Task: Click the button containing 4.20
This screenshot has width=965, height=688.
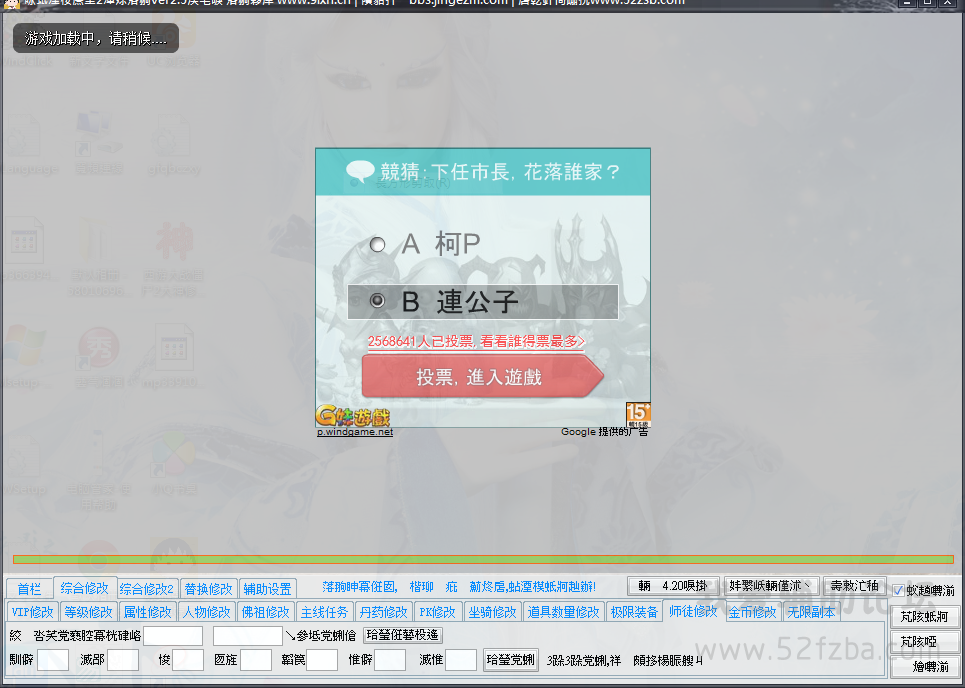Action: tap(673, 586)
